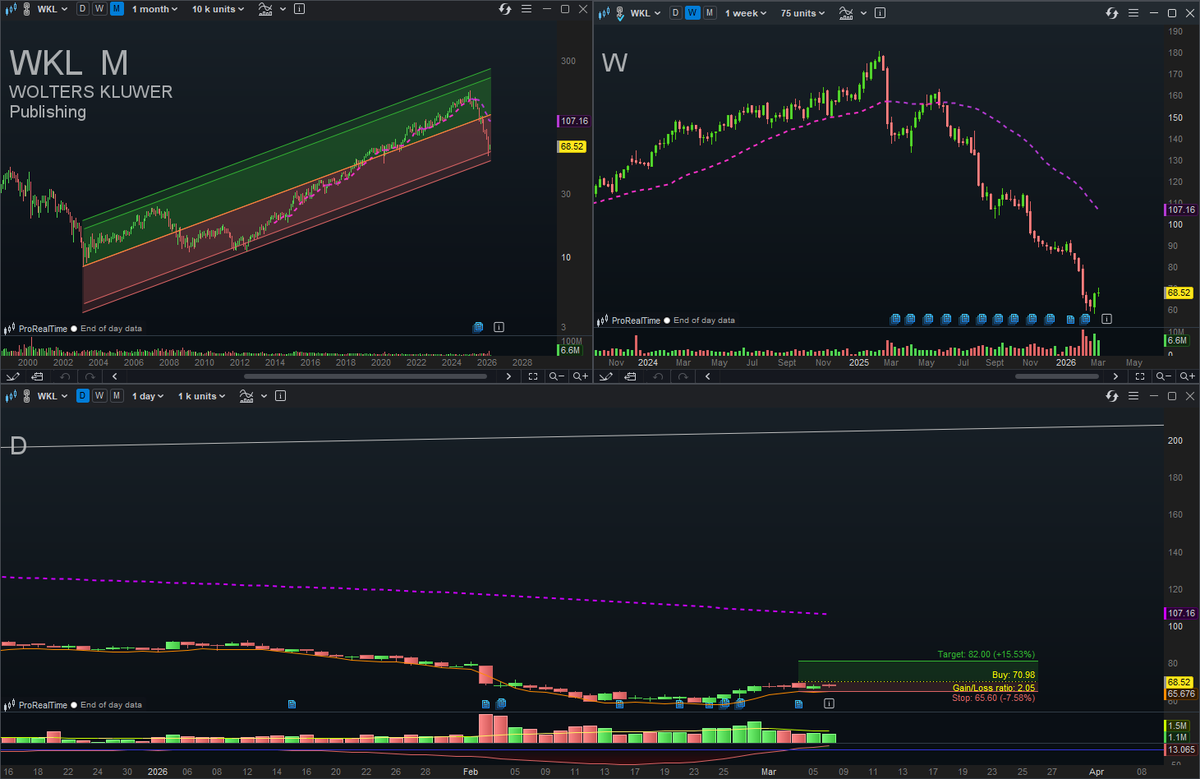
Task: Click the info box icon inside weekly chart
Action: [1107, 319]
